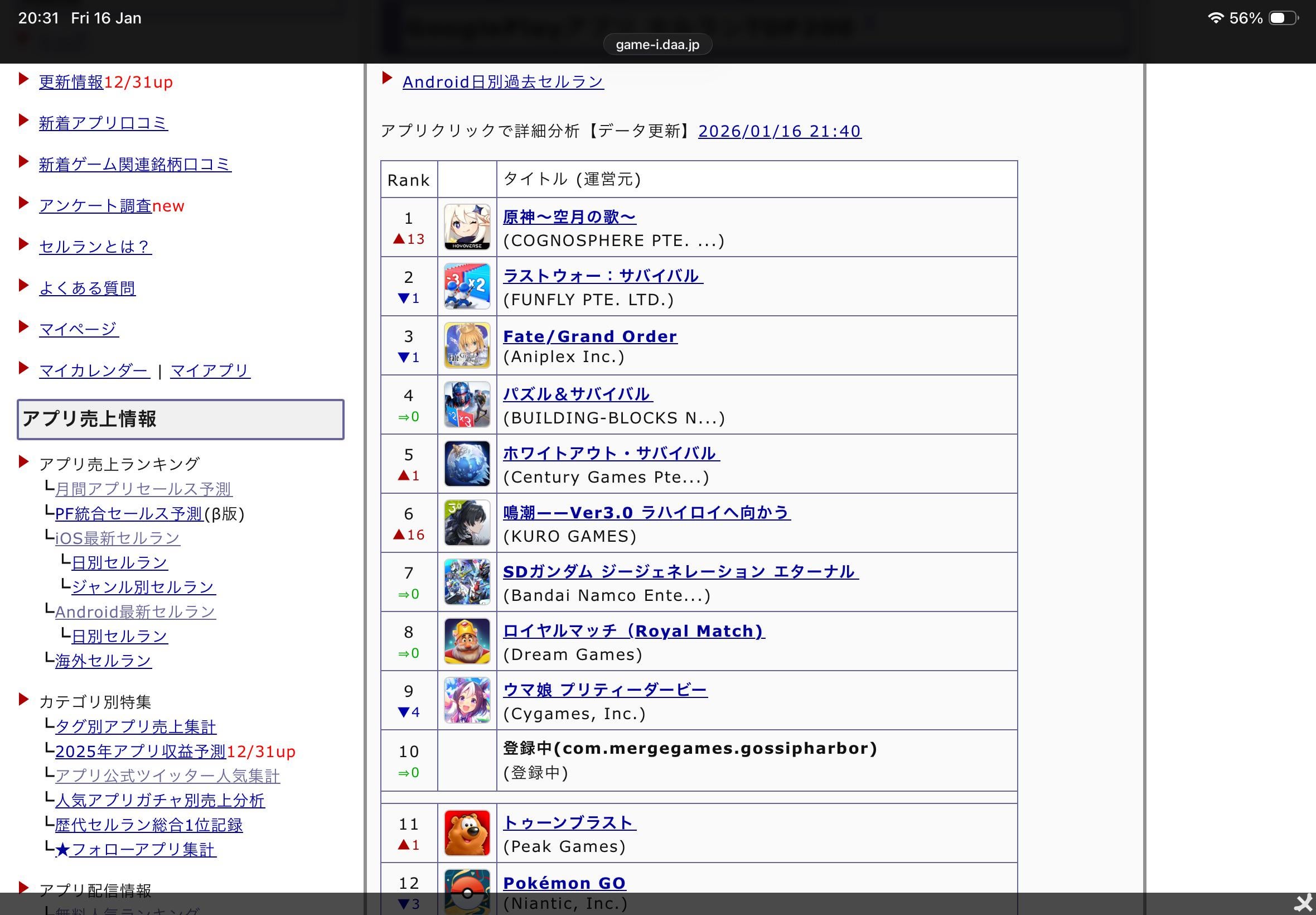Open 原神〜空月の歌〜 title link

click(x=569, y=216)
